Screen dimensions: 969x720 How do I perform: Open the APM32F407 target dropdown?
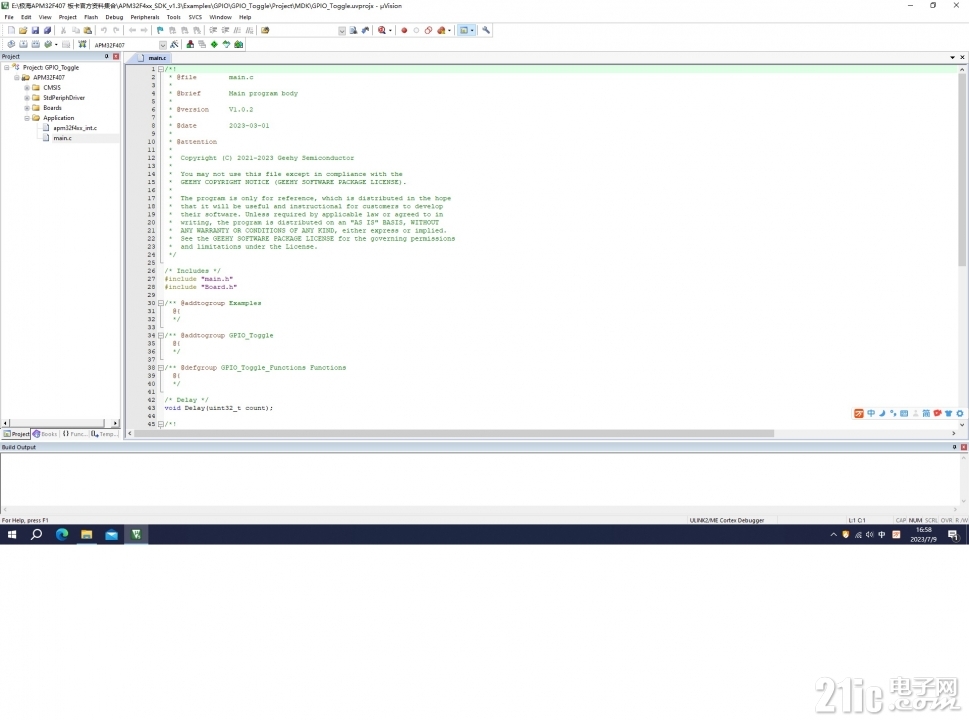[163, 45]
